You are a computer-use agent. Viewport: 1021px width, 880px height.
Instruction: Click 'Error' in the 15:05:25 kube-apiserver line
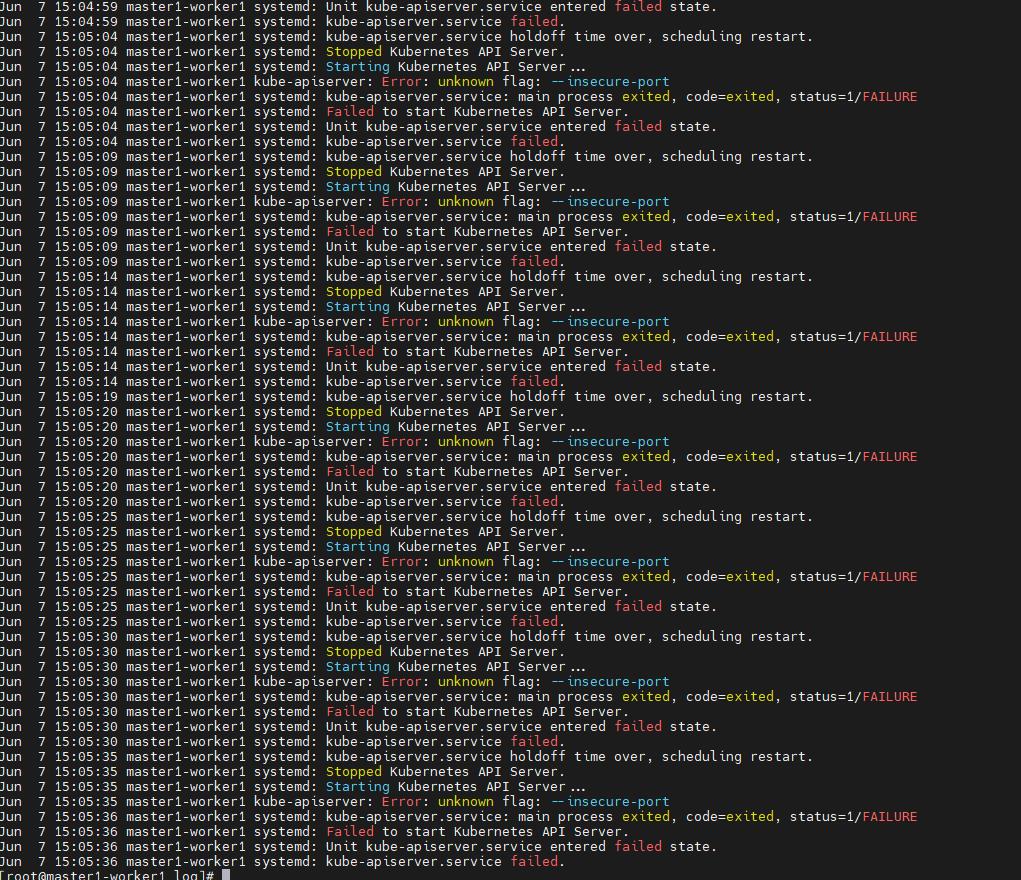pos(401,561)
